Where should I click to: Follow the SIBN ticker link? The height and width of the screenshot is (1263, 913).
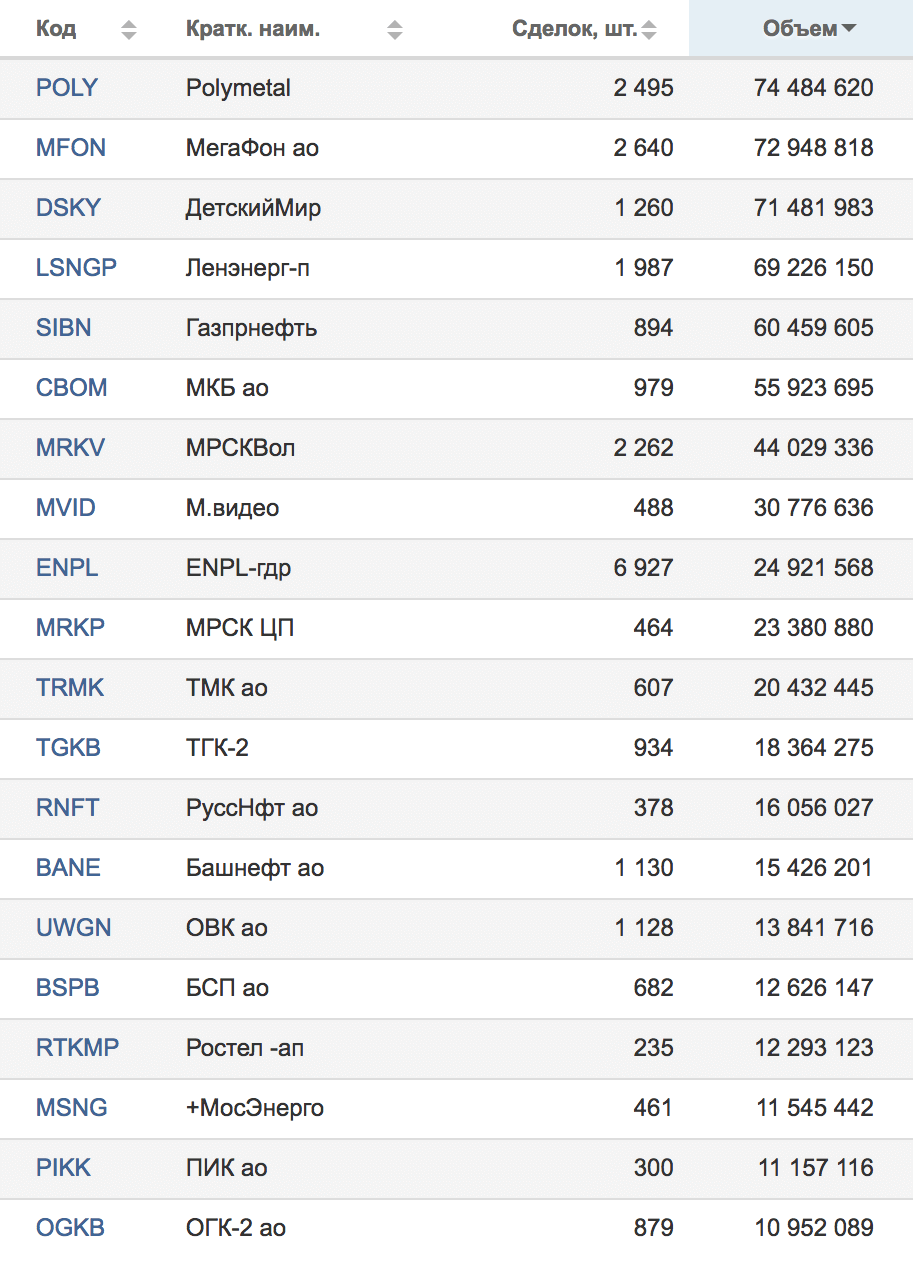pos(63,328)
